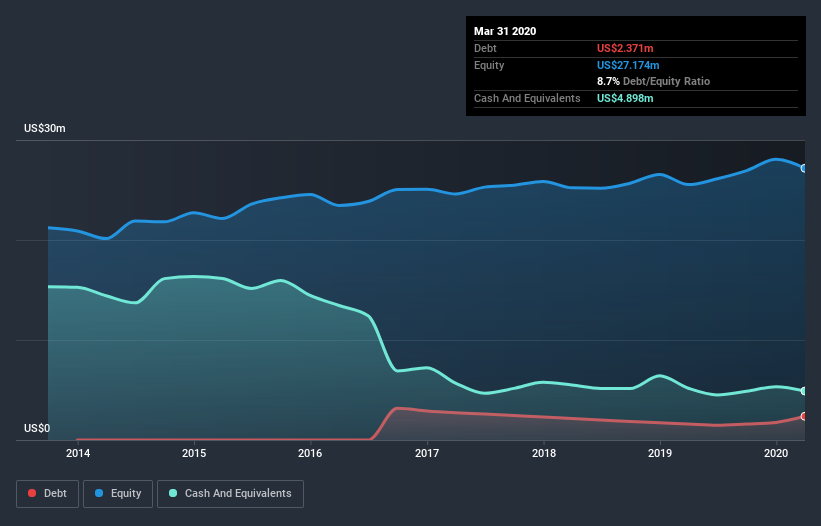821x526 pixels.
Task: Click the US$30m y-axis label
Action: pyautogui.click(x=45, y=128)
